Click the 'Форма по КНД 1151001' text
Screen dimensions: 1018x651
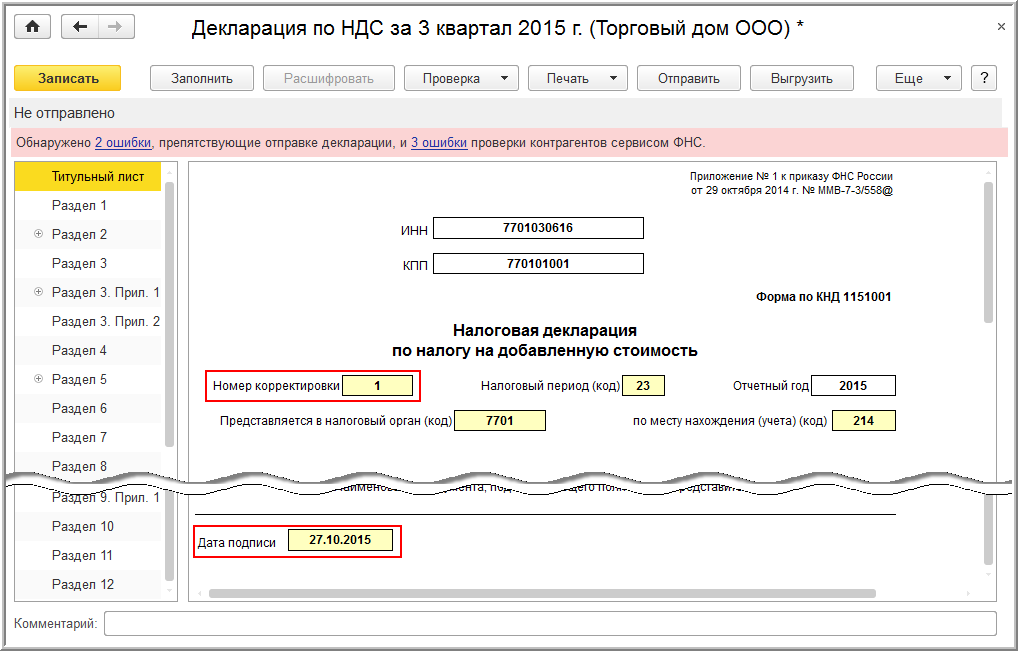tap(823, 297)
